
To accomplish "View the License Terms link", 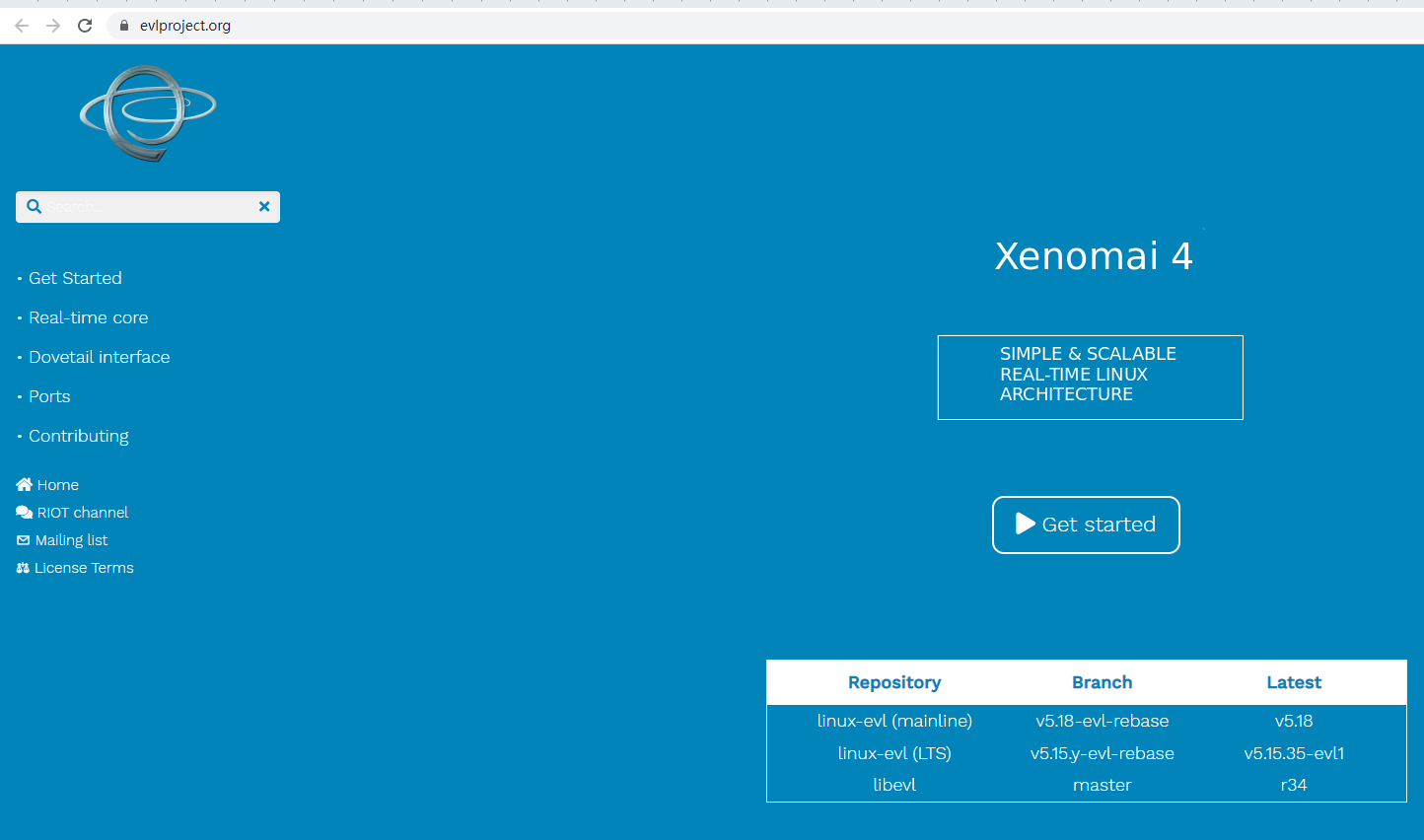I will coord(84,568).
